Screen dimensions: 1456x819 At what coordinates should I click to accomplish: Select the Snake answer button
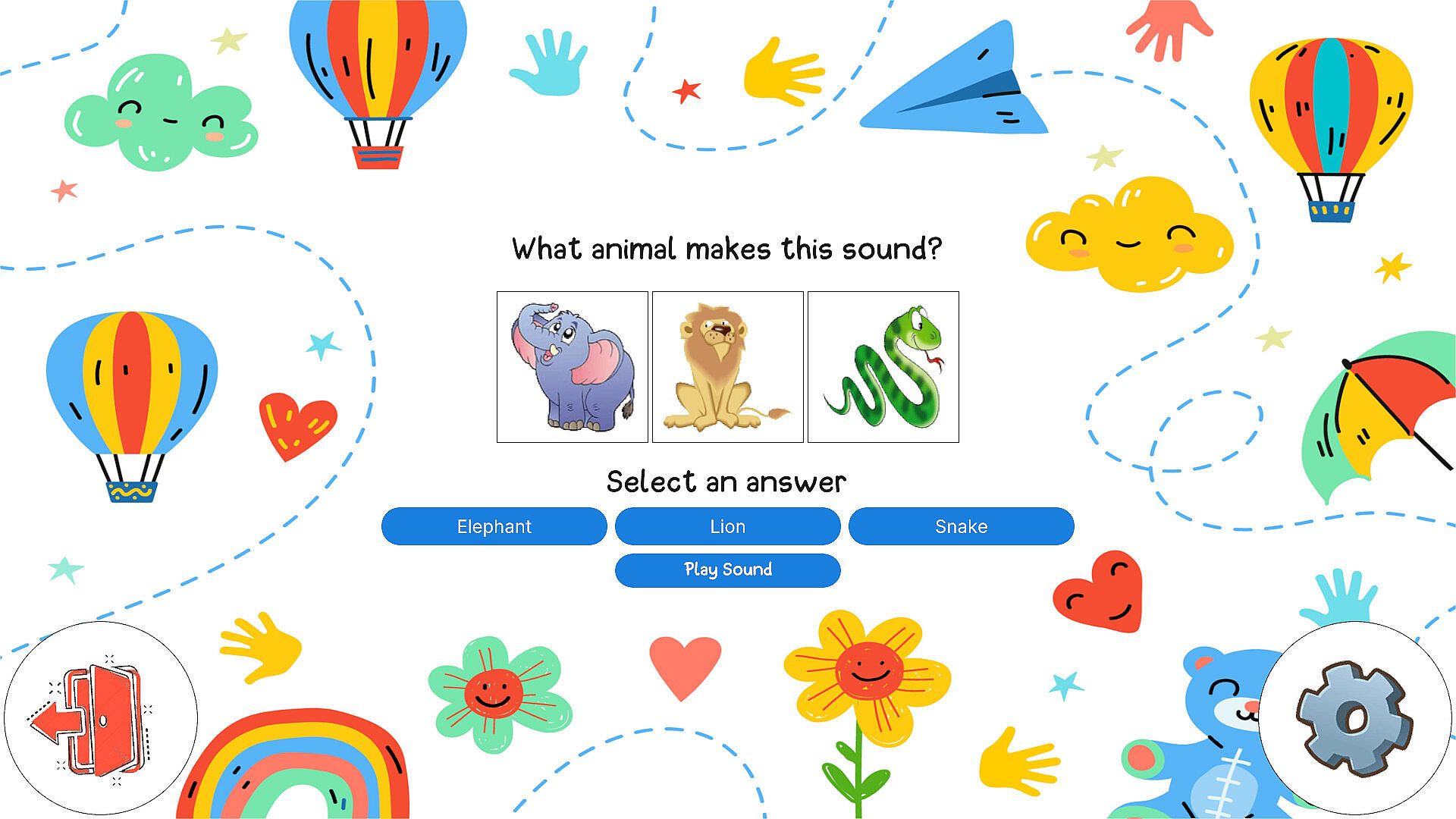[x=962, y=526]
